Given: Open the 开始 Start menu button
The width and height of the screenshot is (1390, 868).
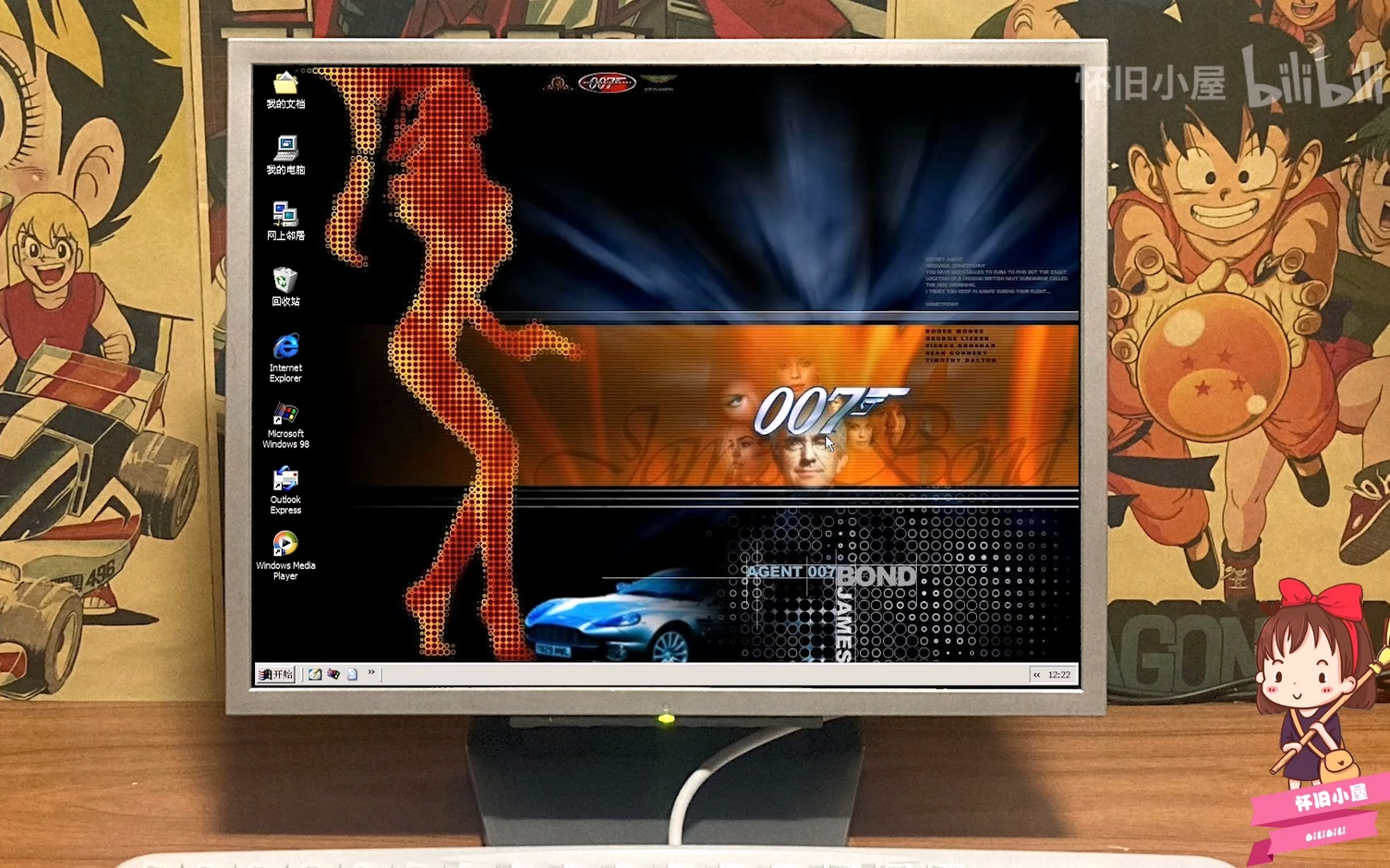Looking at the screenshot, I should point(276,674).
